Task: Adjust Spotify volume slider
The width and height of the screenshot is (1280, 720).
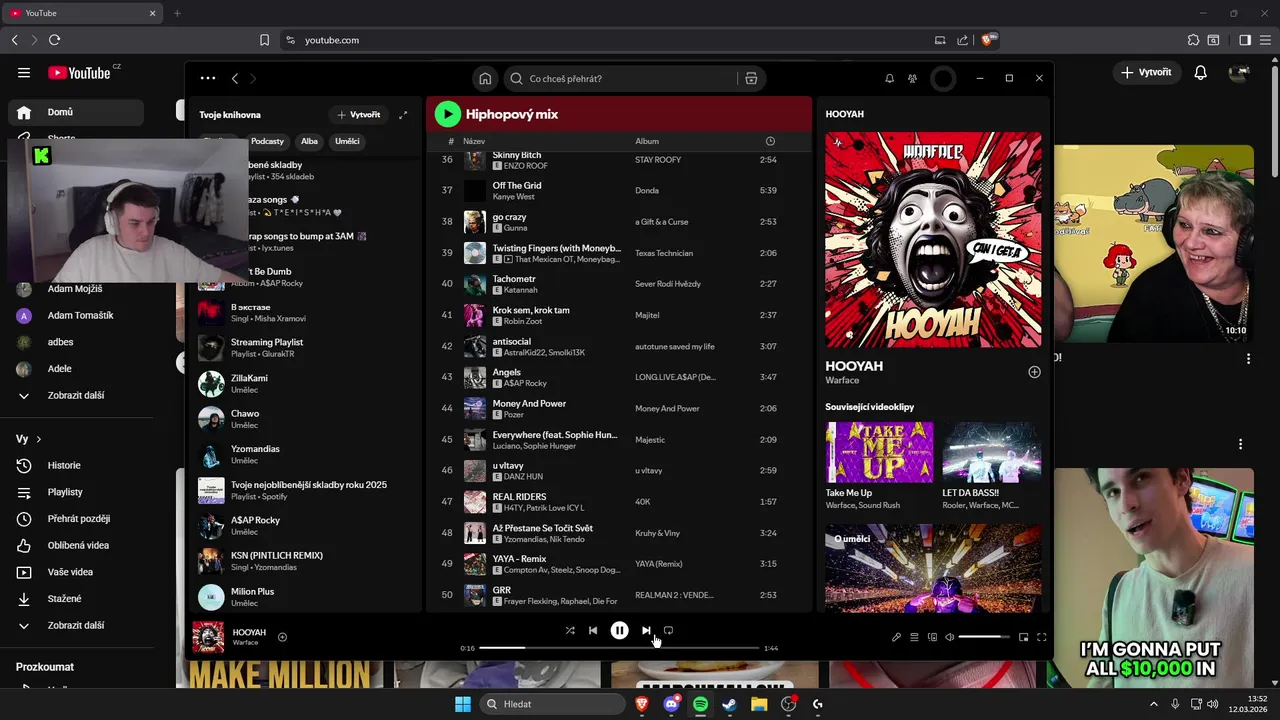Action: click(984, 637)
